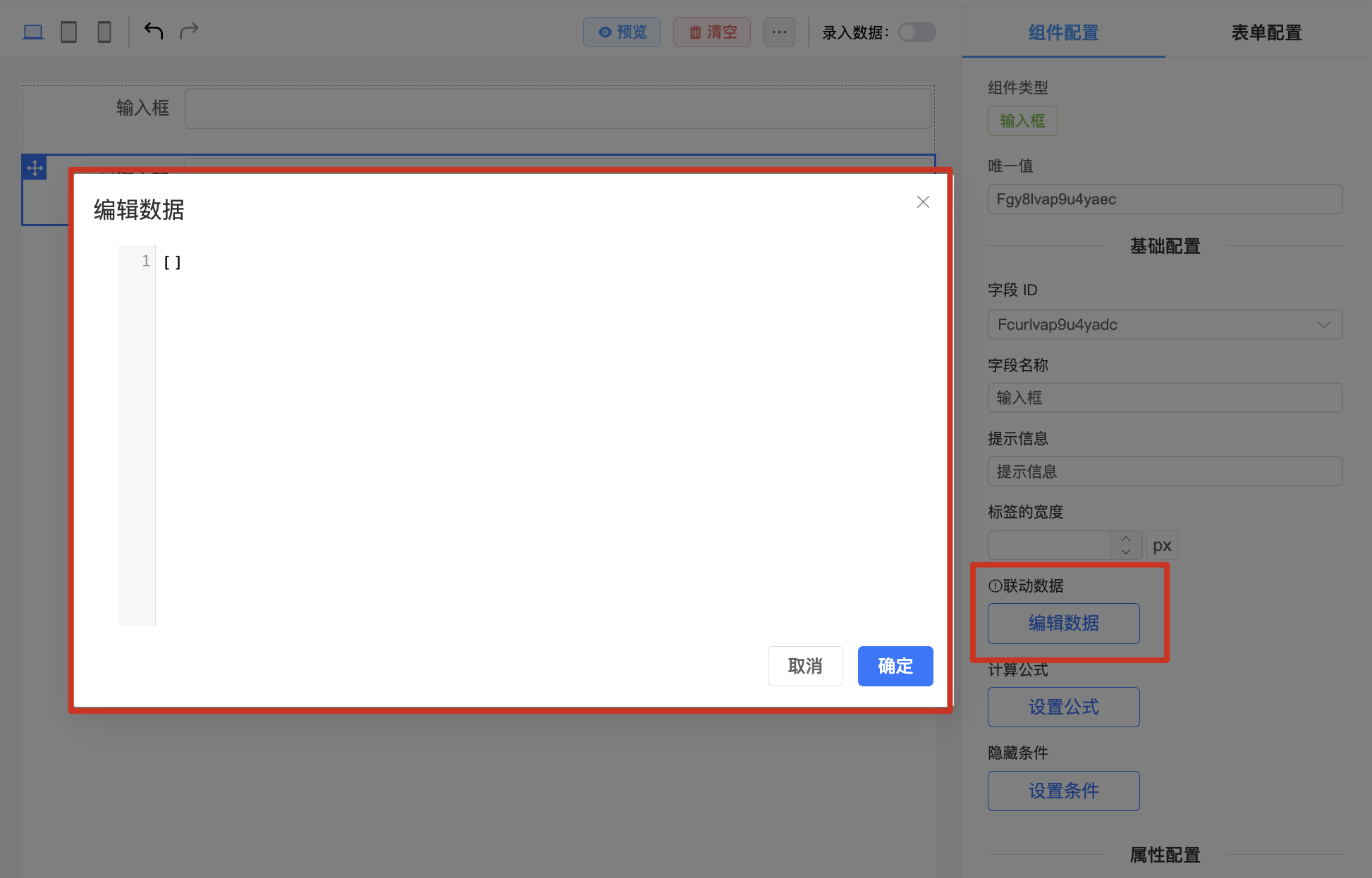Undo the last change

click(154, 31)
